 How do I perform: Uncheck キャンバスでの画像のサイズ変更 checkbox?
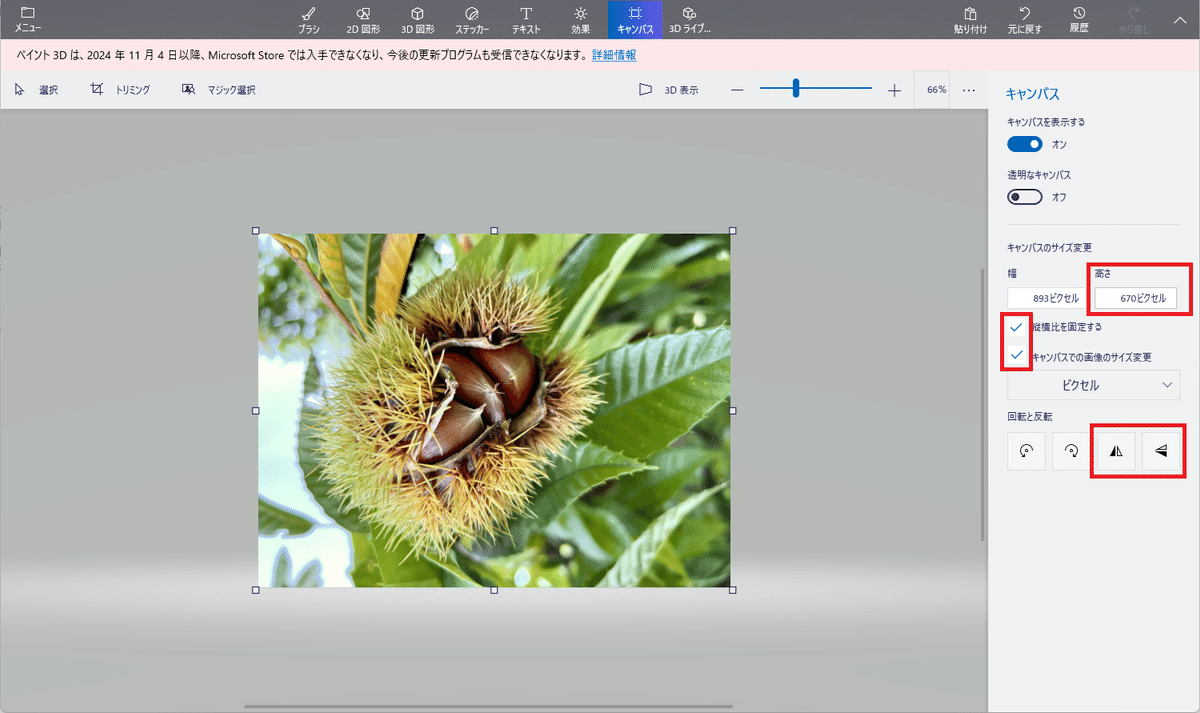(1017, 355)
